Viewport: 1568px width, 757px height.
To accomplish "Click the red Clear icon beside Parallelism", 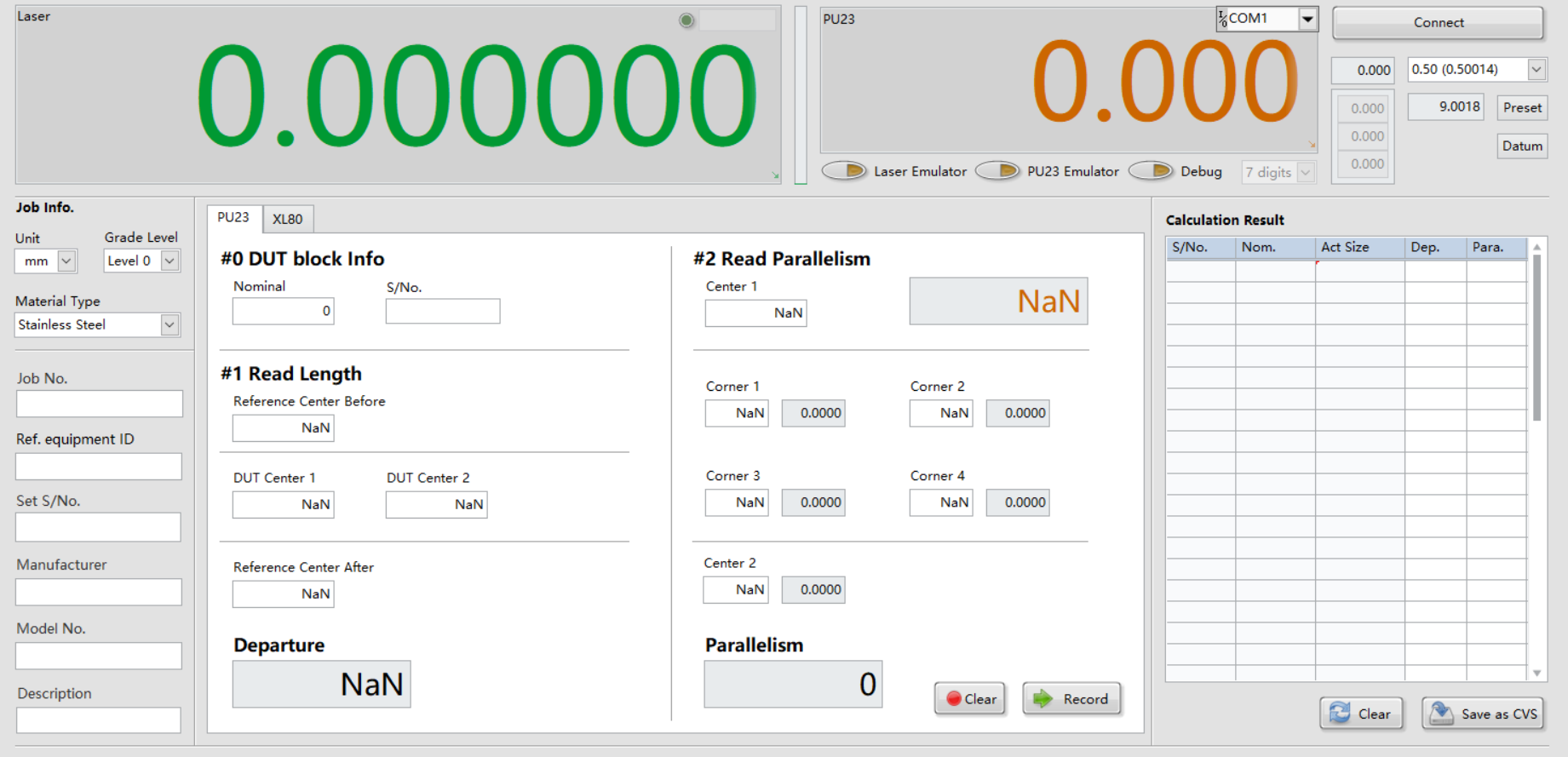I will (954, 699).
